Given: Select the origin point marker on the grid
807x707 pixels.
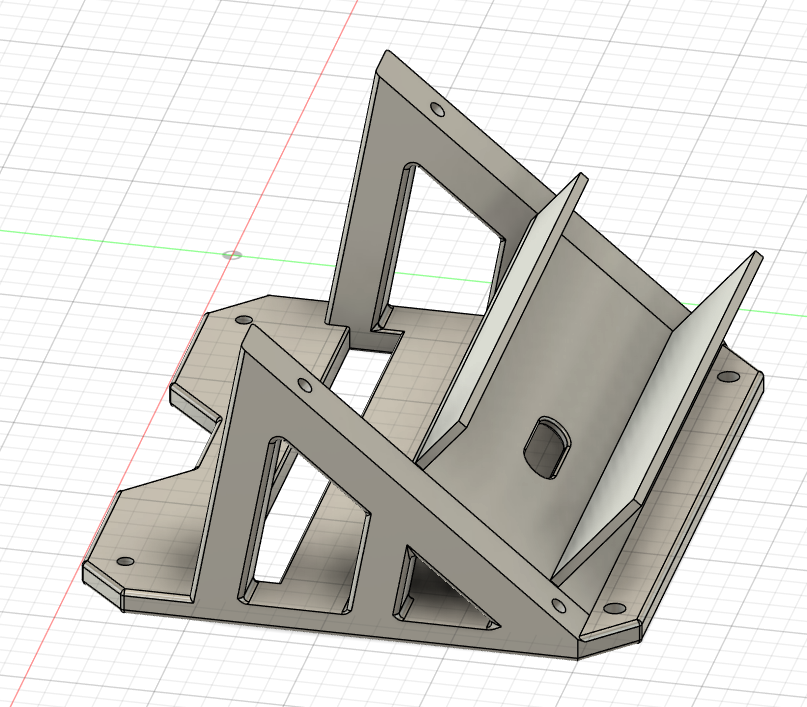Looking at the screenshot, I should [x=232, y=255].
